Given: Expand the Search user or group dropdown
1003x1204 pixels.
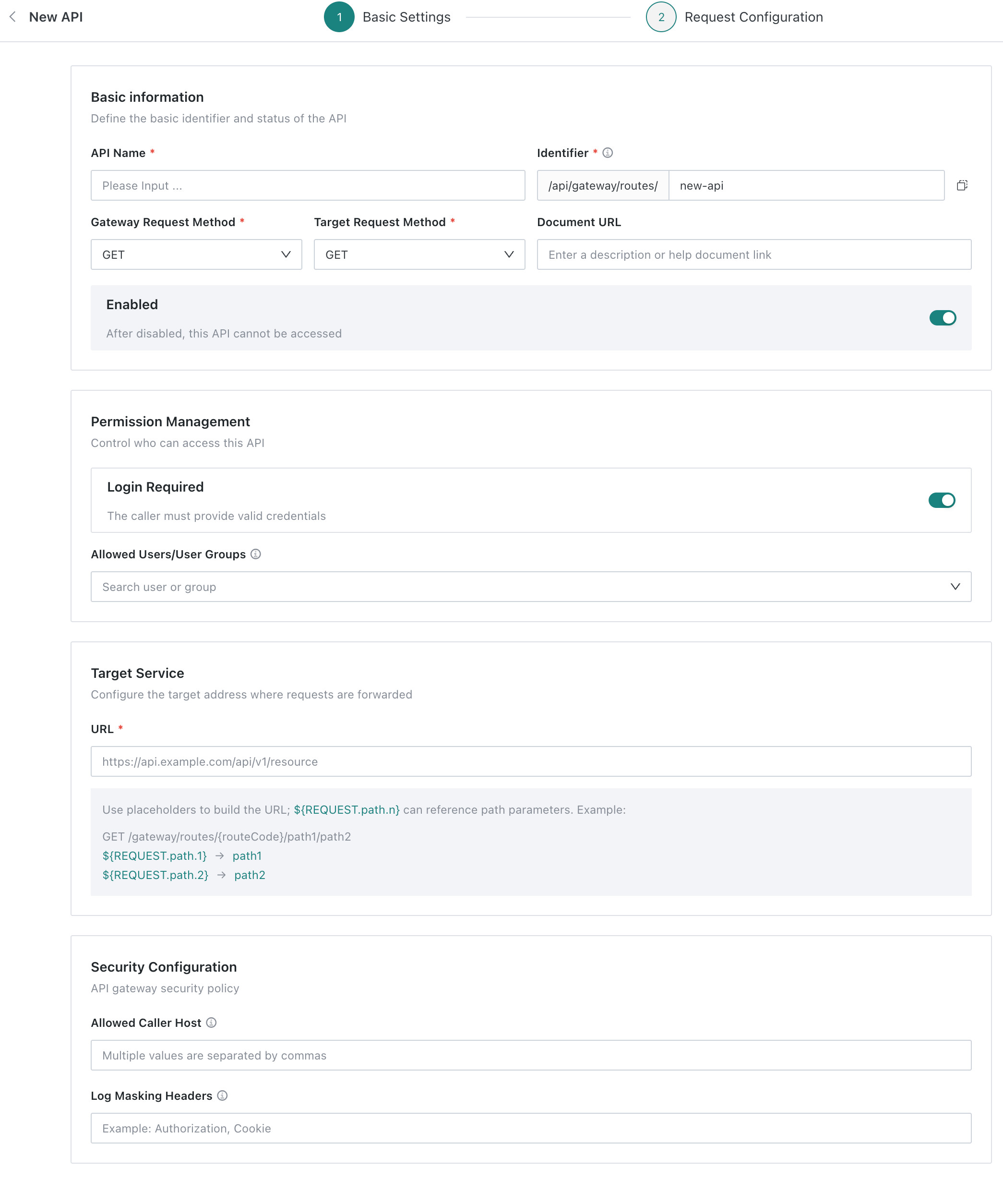Looking at the screenshot, I should (531, 587).
